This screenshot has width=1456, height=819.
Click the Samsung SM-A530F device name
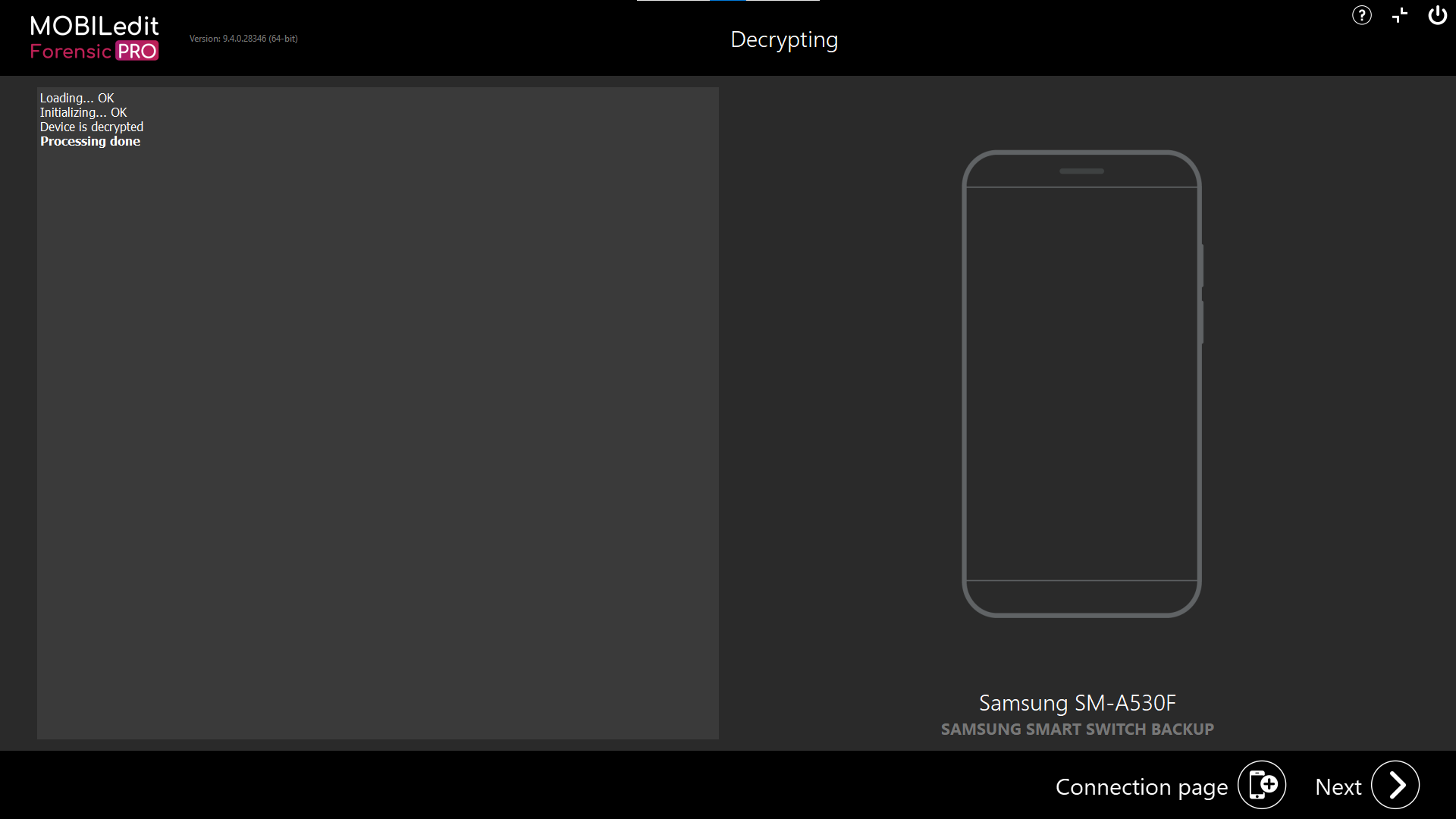tap(1077, 703)
